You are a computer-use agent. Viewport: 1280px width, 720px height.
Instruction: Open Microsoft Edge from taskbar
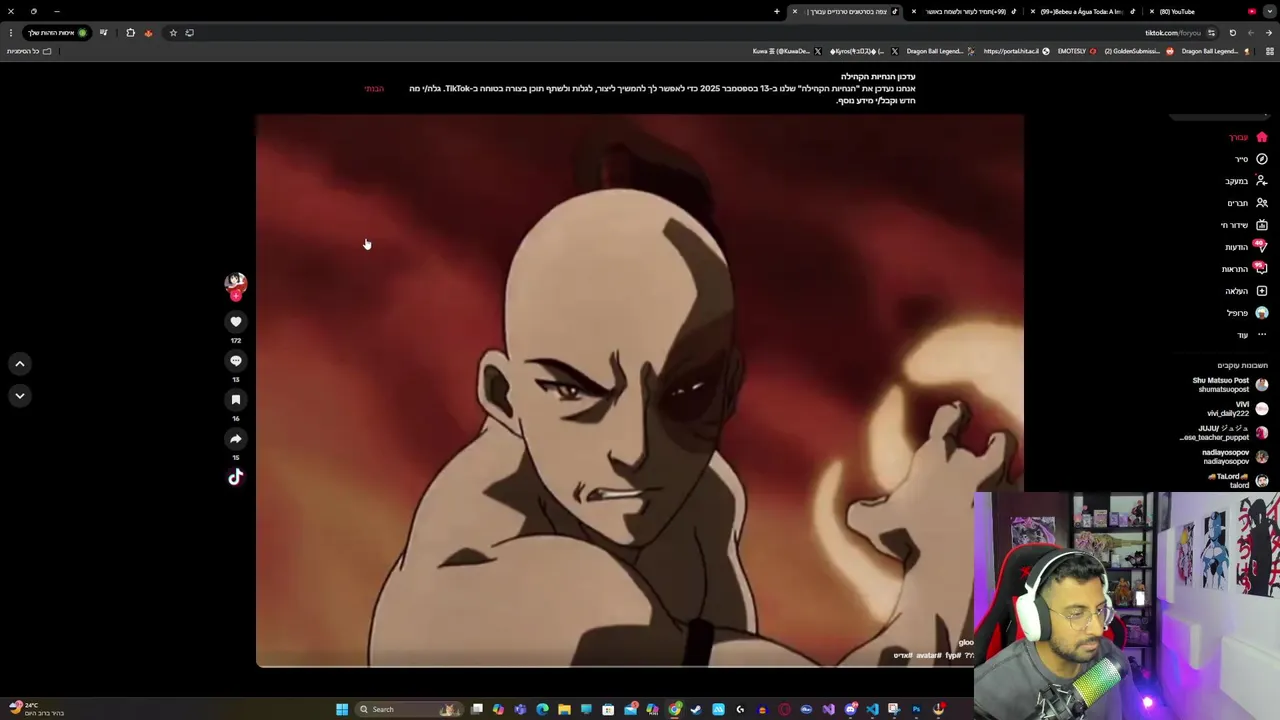pos(542,709)
